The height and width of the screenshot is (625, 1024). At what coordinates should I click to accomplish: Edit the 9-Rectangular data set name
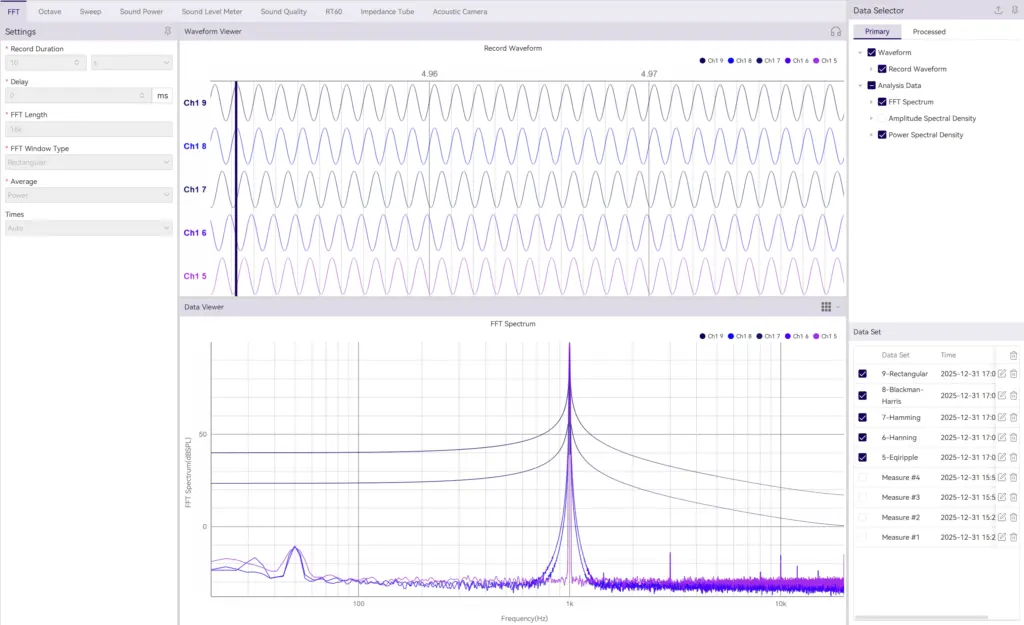1002,374
